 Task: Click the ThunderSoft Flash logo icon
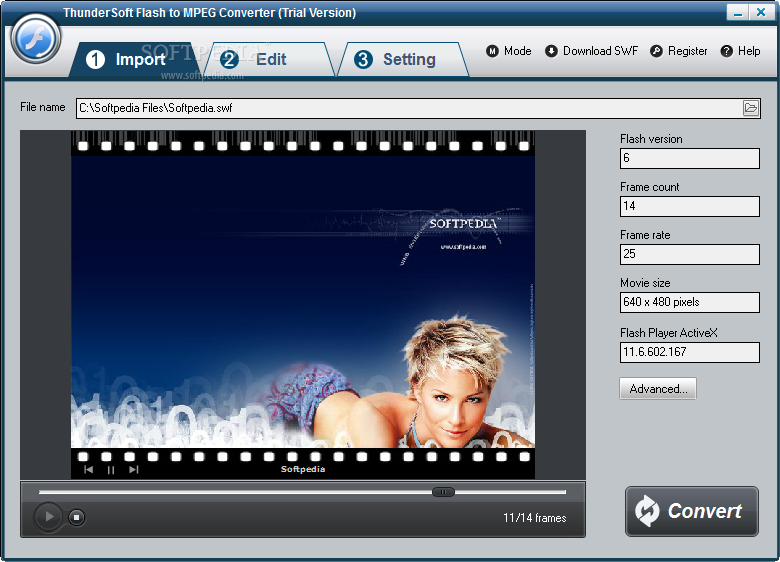pyautogui.click(x=36, y=39)
